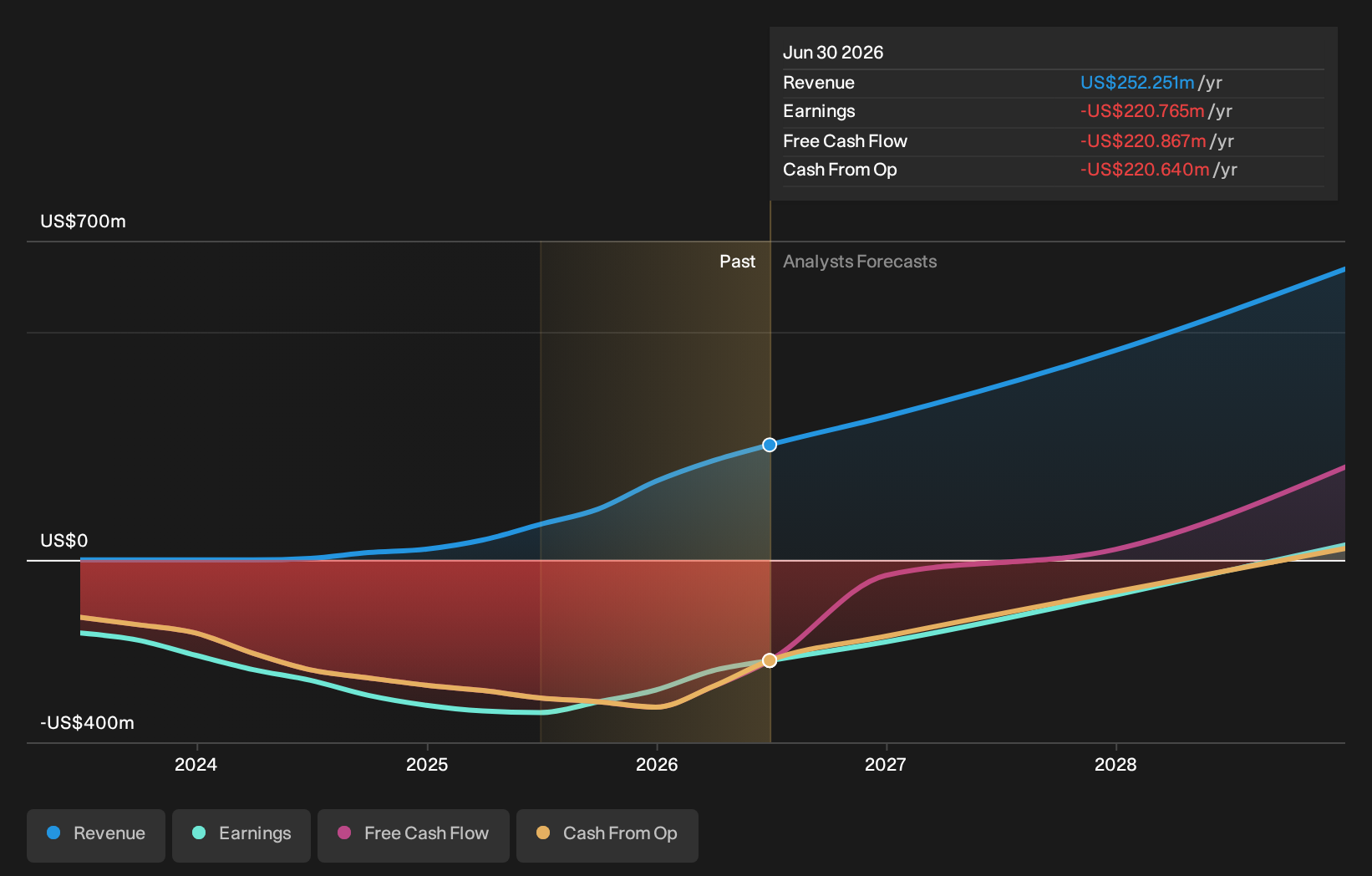Select the 2027 x-axis label
The width and height of the screenshot is (1372, 876).
tap(886, 764)
